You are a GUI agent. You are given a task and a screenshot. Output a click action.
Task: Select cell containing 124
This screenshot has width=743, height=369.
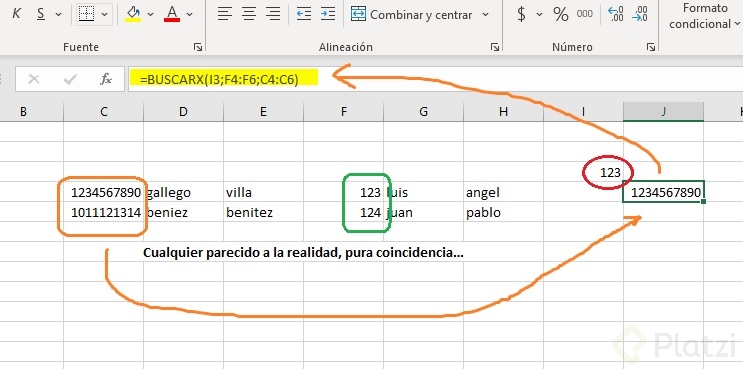tap(344, 212)
